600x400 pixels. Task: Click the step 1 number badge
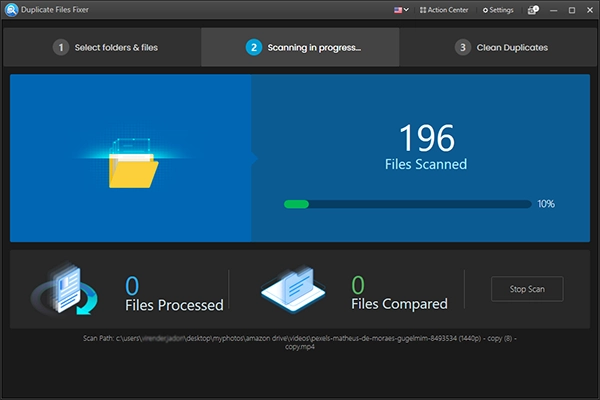60,47
